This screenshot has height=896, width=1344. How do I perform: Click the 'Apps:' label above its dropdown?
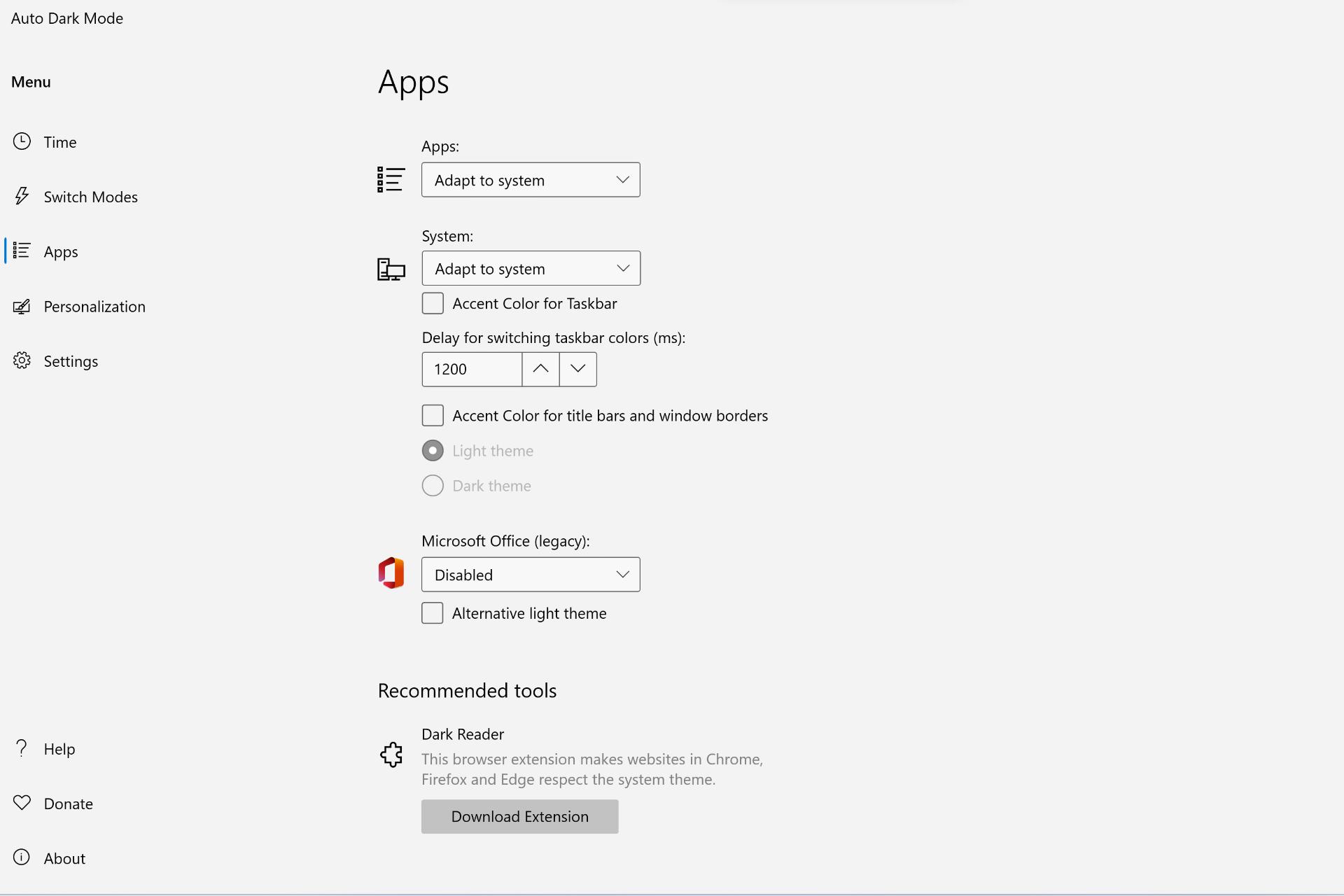click(440, 146)
